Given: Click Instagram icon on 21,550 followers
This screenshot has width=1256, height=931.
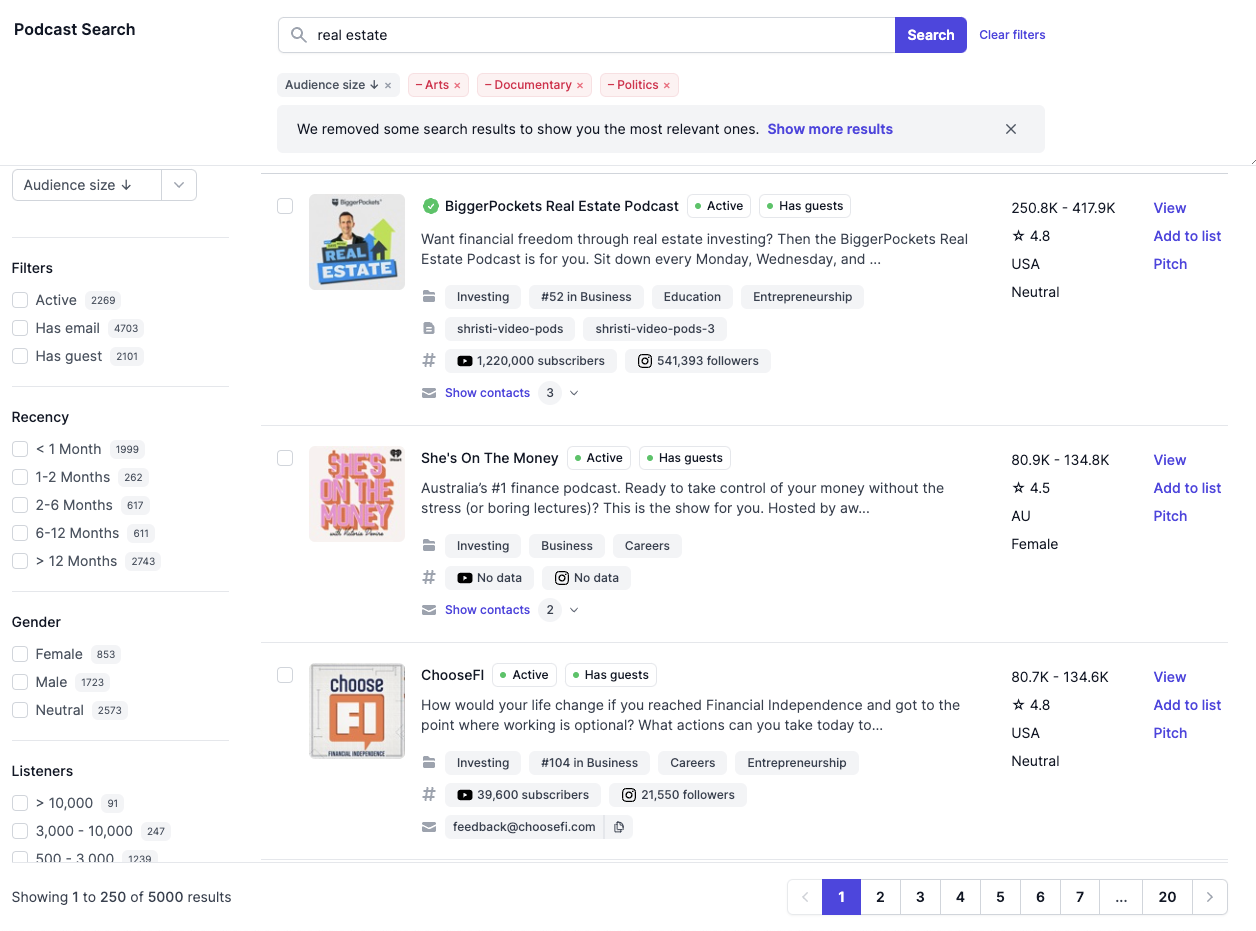Looking at the screenshot, I should pyautogui.click(x=629, y=795).
